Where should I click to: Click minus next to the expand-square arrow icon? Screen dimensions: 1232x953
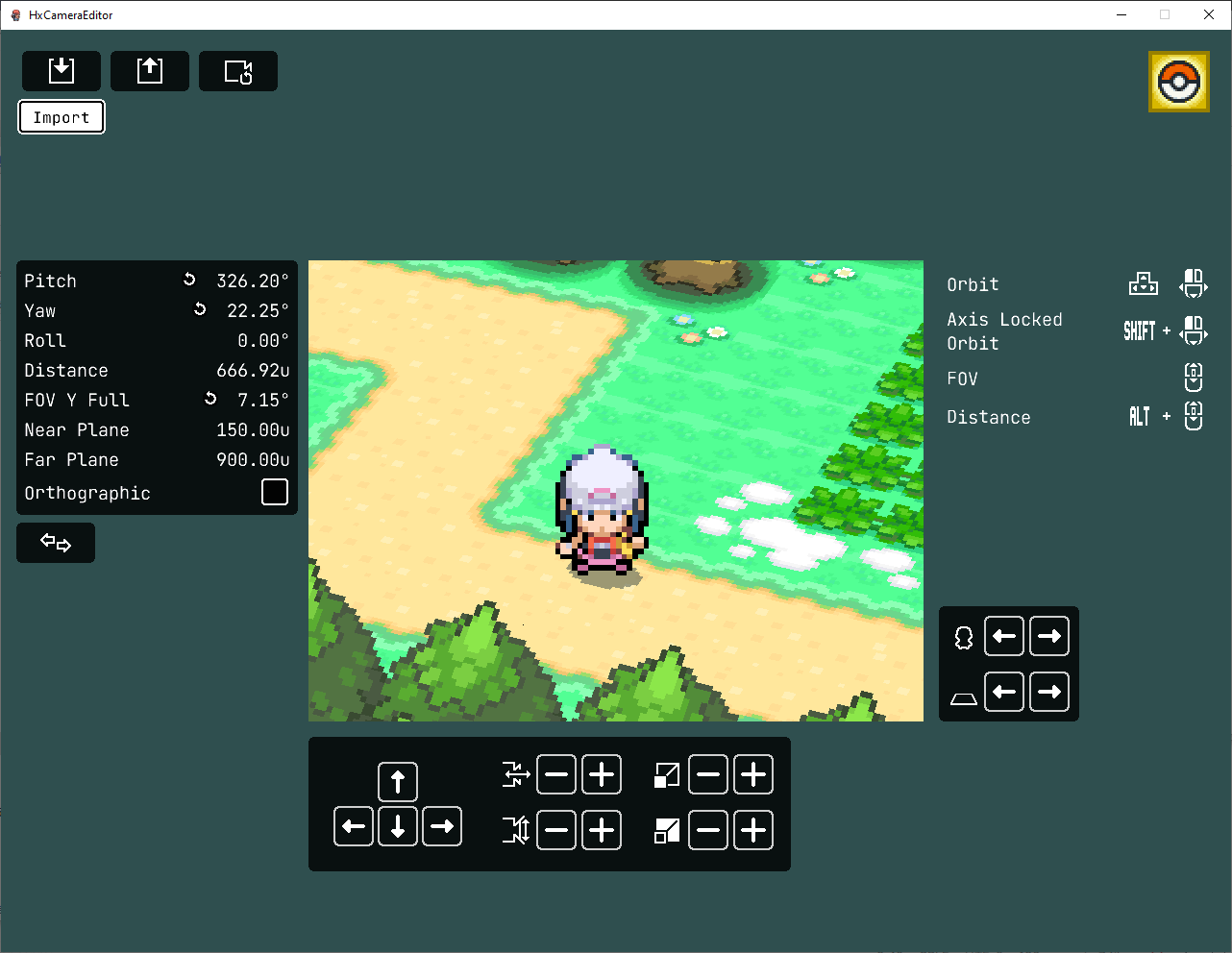pos(708,774)
